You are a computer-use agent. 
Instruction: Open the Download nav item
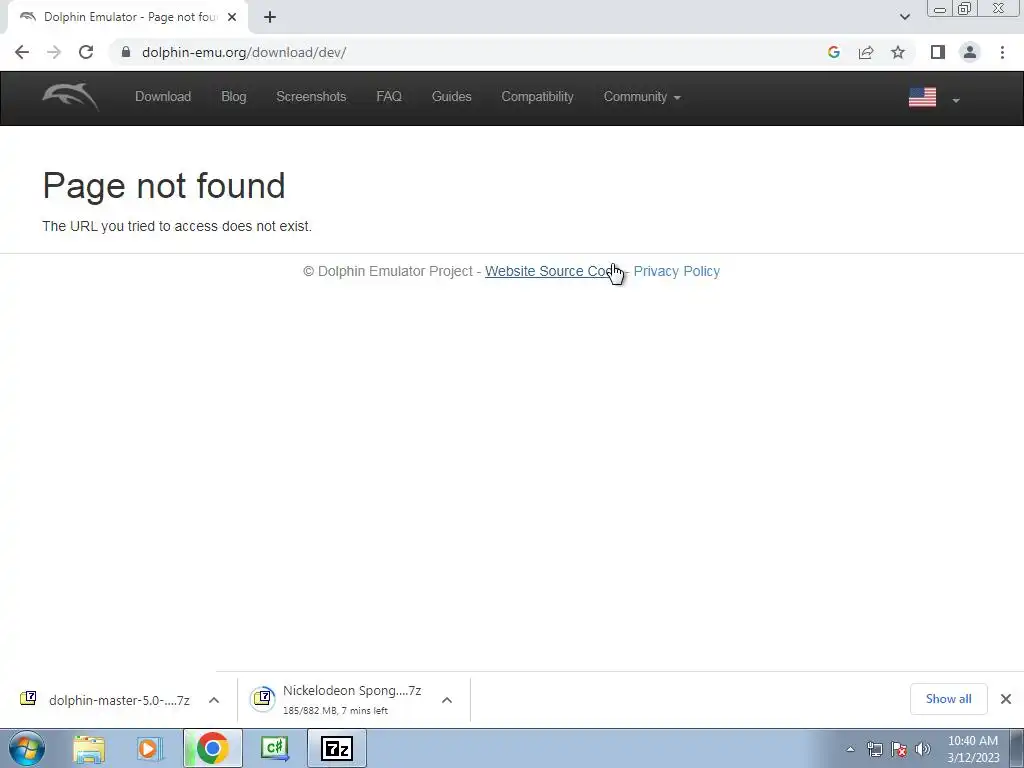tap(163, 97)
